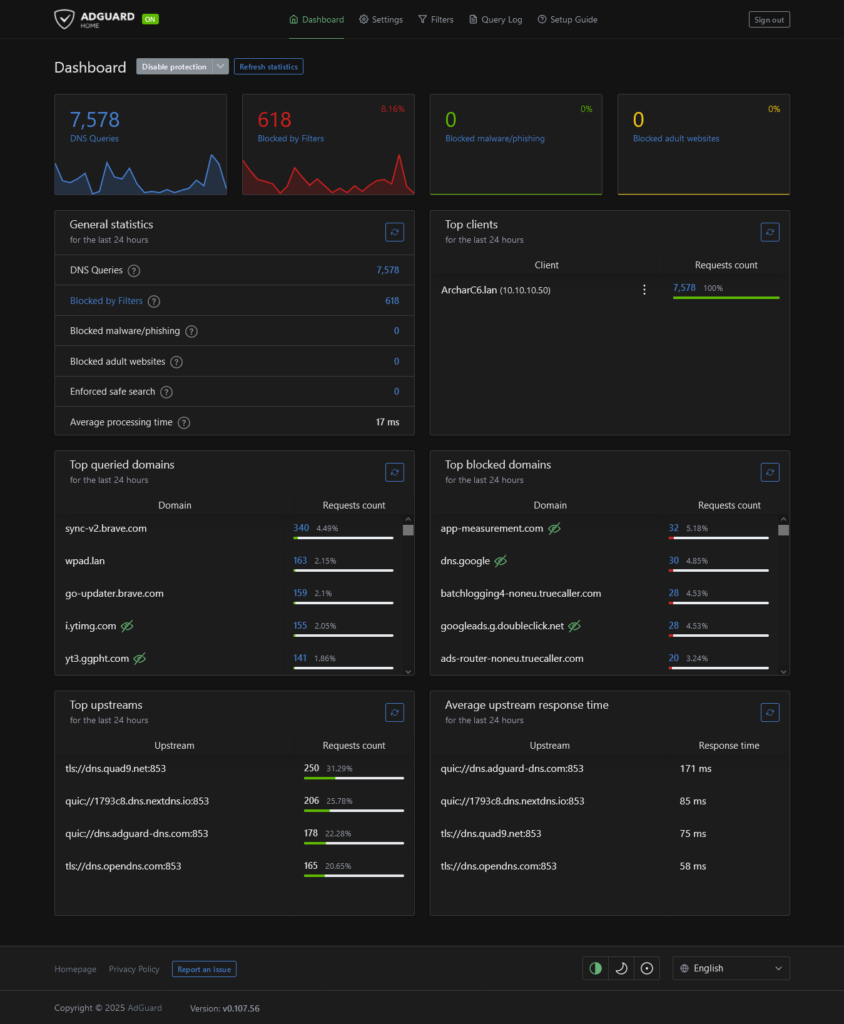The height and width of the screenshot is (1024, 844).
Task: Go to the Query Log tab
Action: tap(496, 19)
